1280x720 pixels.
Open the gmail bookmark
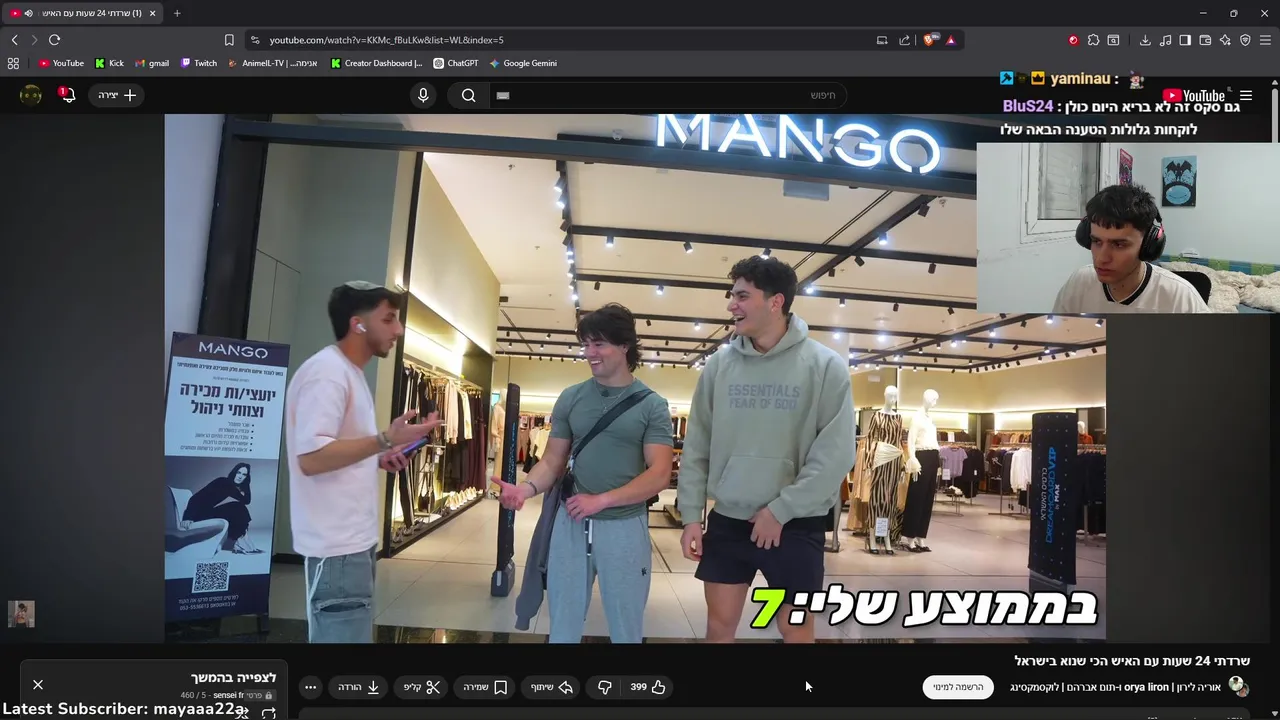152,63
